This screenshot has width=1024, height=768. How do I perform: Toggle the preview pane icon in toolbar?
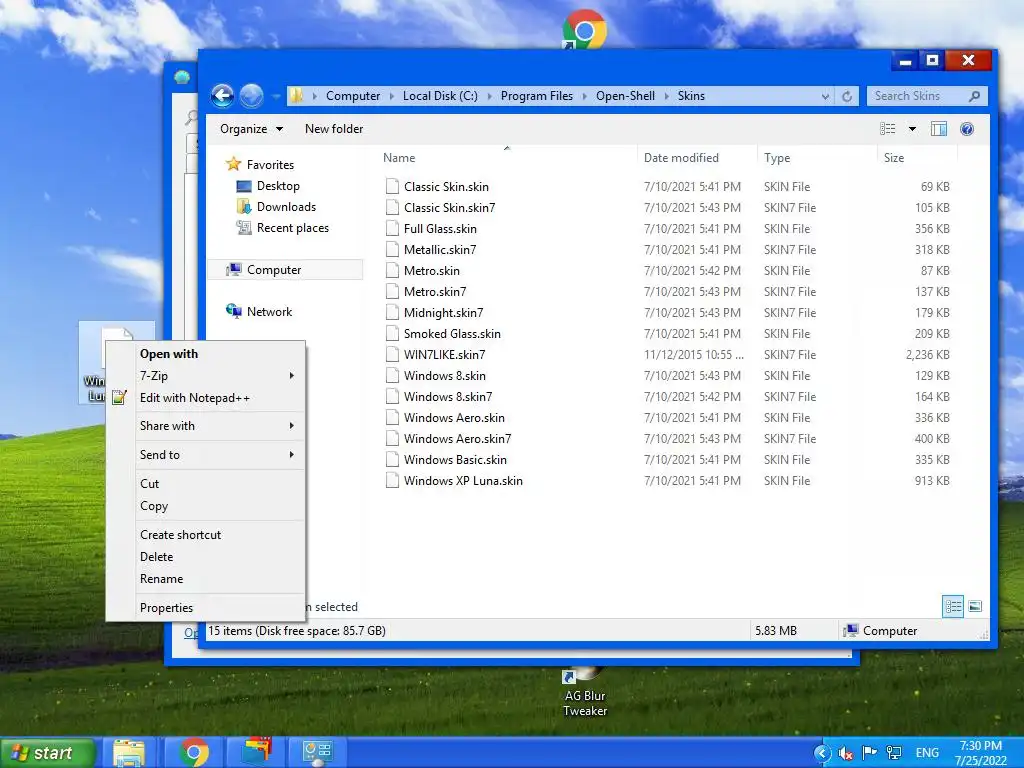coord(938,129)
